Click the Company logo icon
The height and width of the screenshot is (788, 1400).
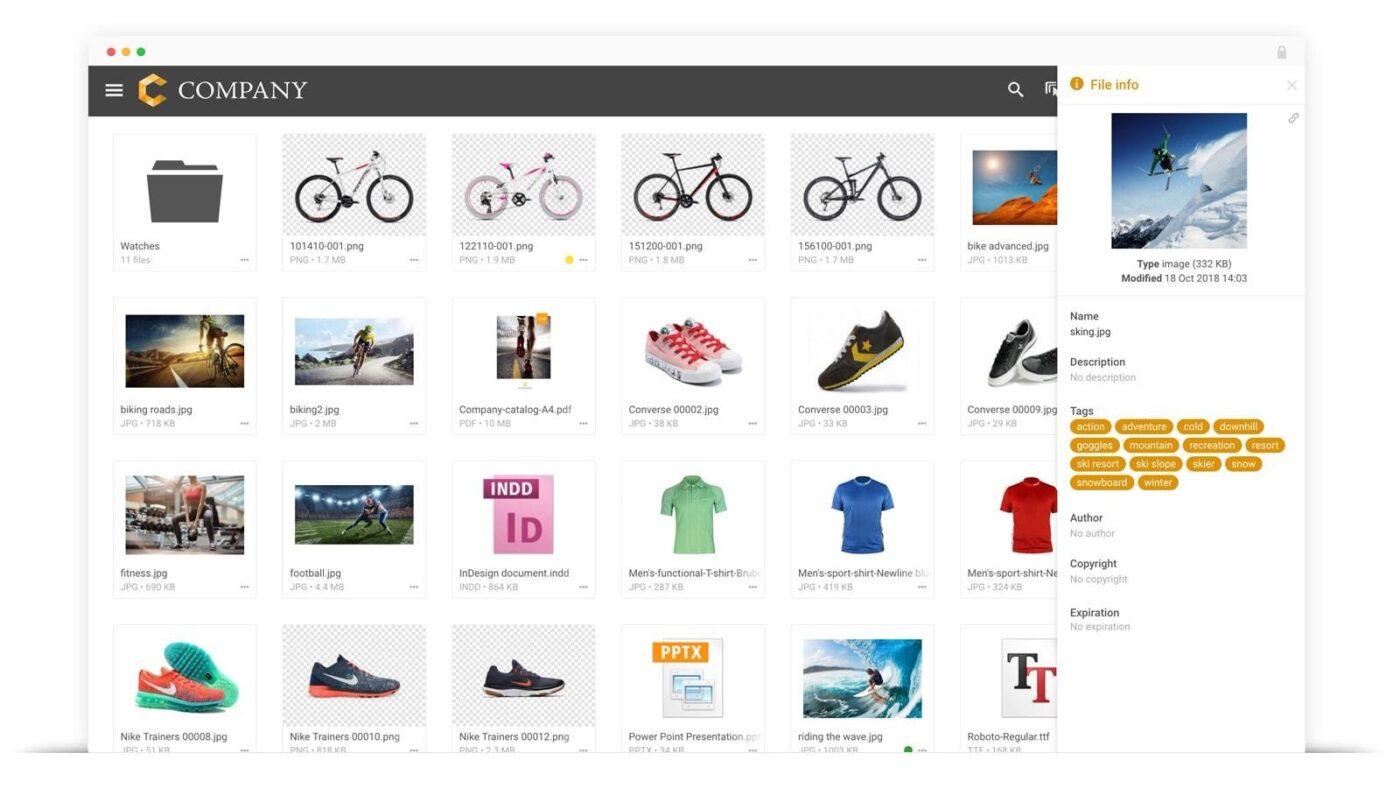click(x=152, y=90)
